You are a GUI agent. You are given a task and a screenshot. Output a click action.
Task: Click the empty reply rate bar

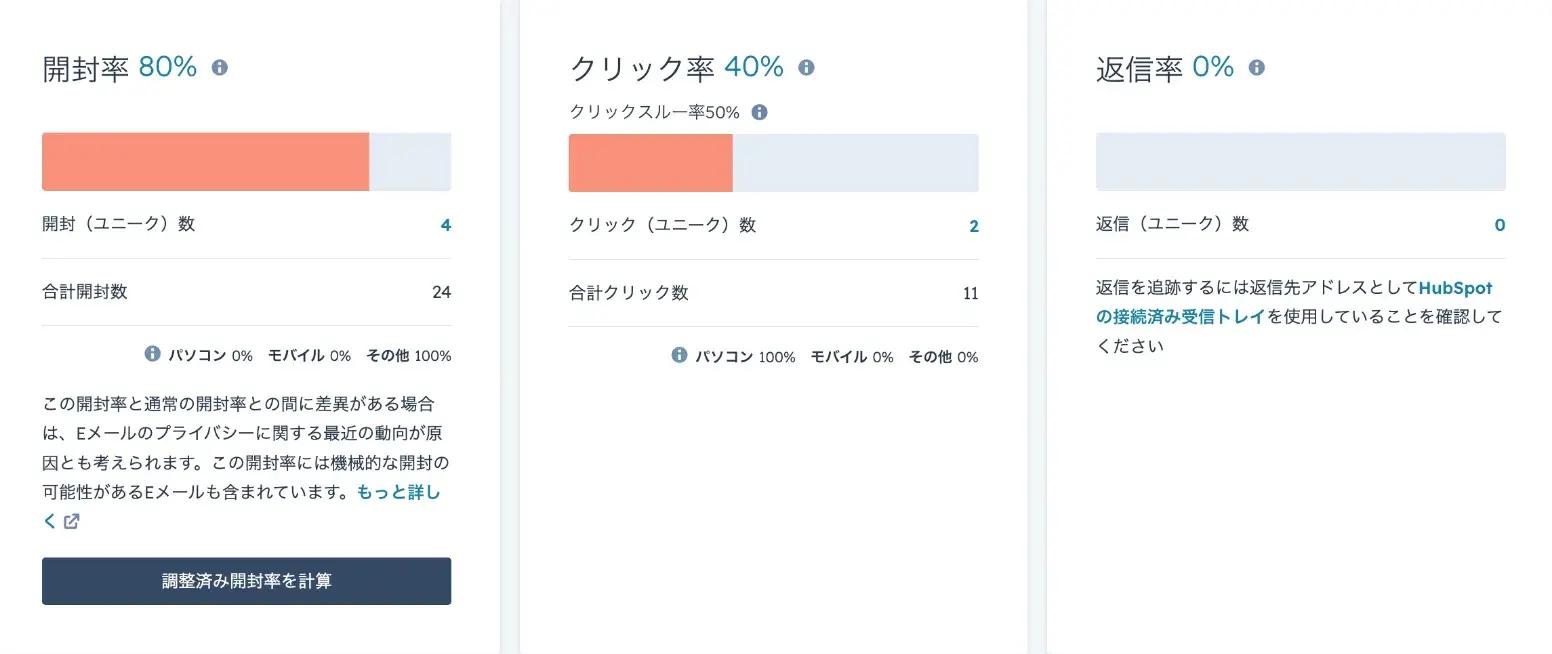pyautogui.click(x=1300, y=162)
